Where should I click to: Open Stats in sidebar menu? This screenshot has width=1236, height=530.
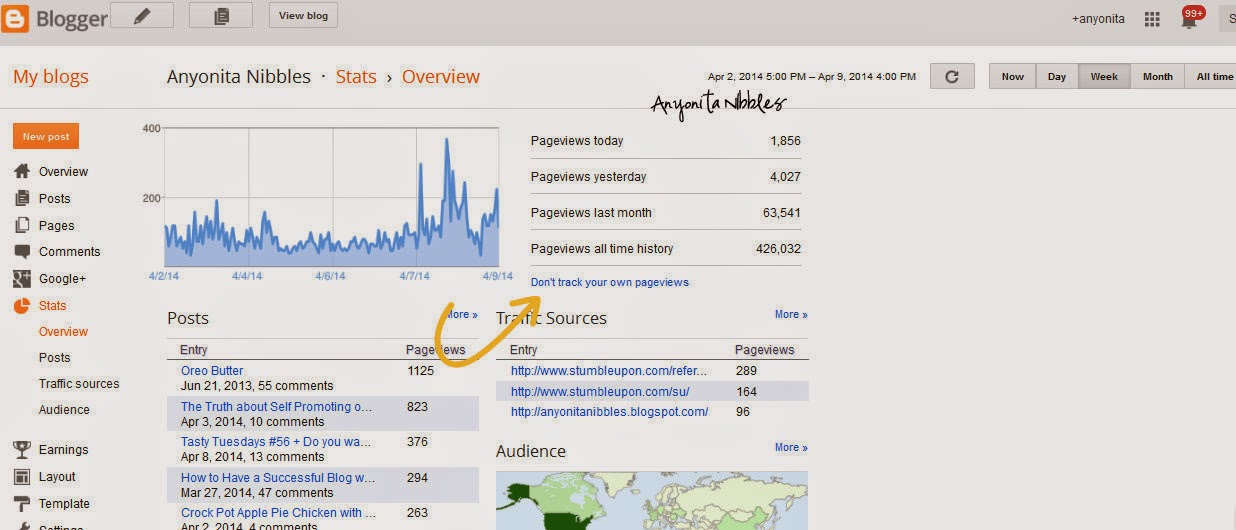pyautogui.click(x=53, y=306)
